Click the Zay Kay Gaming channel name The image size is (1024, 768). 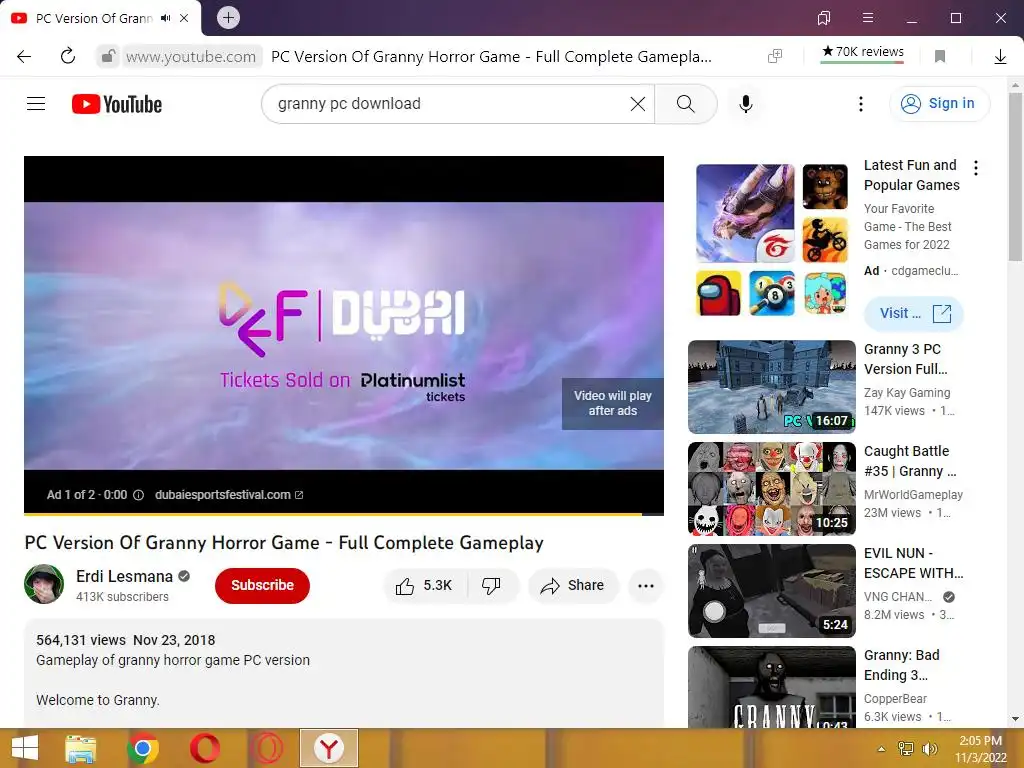pos(907,392)
